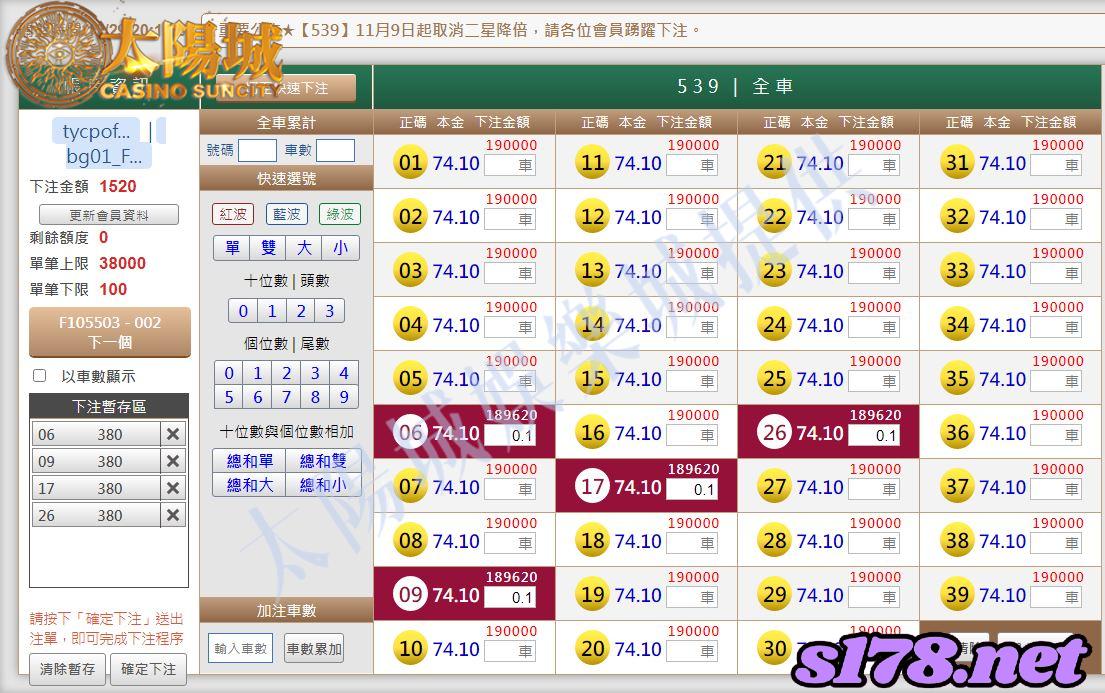Pick the 綠波 green wave group

click(340, 214)
